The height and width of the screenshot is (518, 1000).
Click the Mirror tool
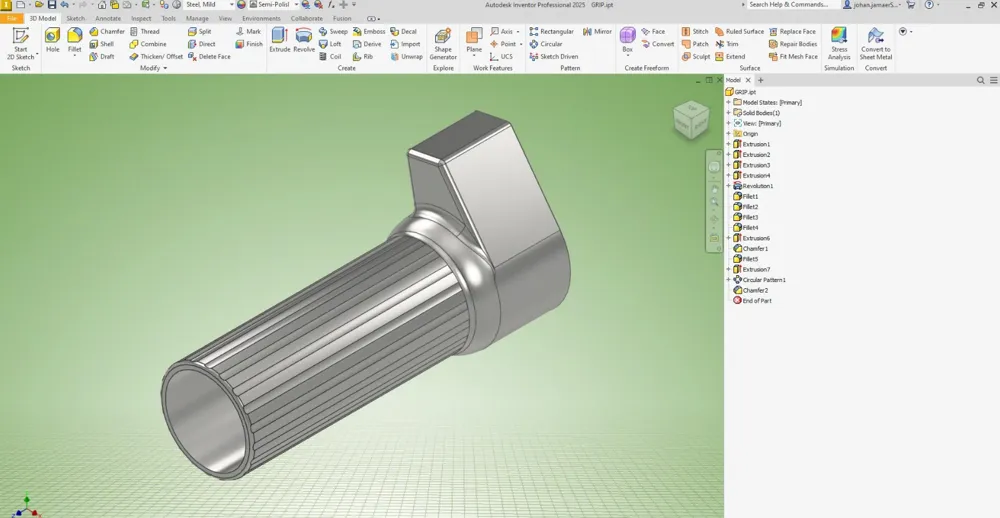597,31
